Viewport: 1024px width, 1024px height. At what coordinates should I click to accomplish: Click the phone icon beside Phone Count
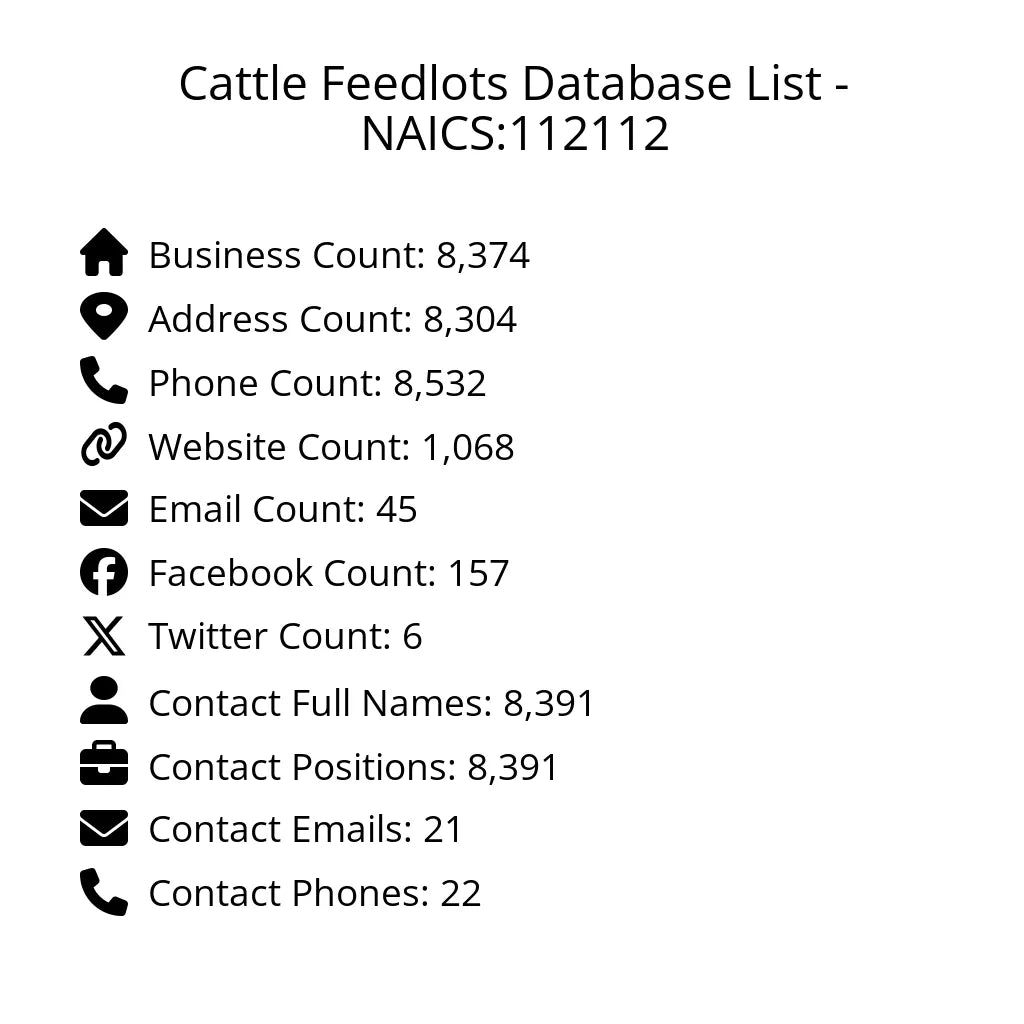coord(104,381)
